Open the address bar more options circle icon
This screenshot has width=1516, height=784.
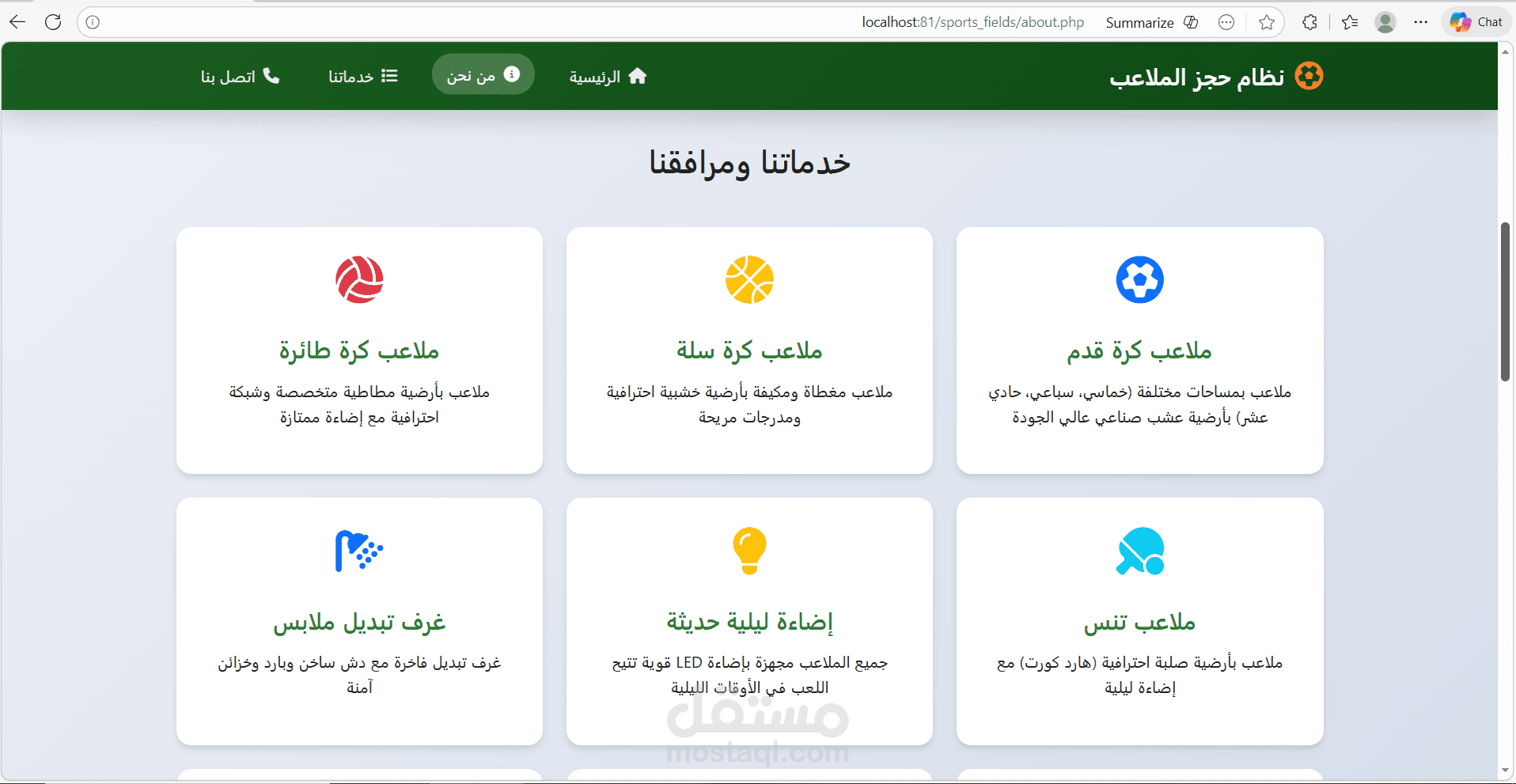(1226, 22)
